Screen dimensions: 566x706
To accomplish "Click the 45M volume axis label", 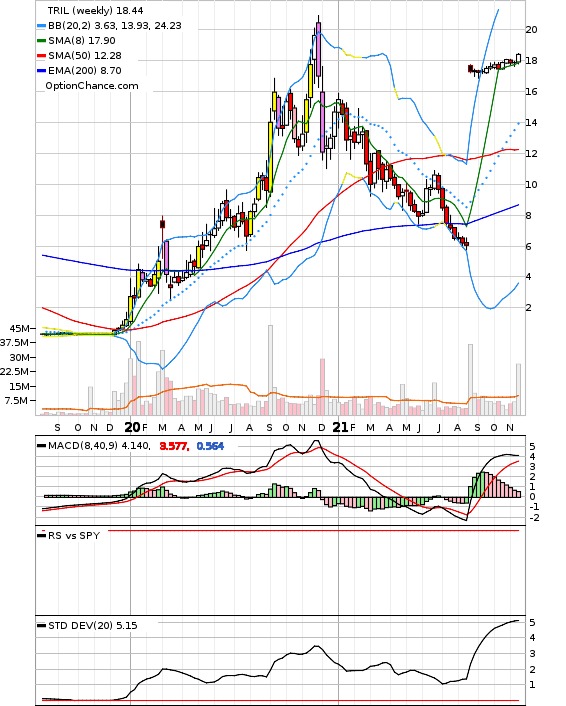I will tap(19, 328).
